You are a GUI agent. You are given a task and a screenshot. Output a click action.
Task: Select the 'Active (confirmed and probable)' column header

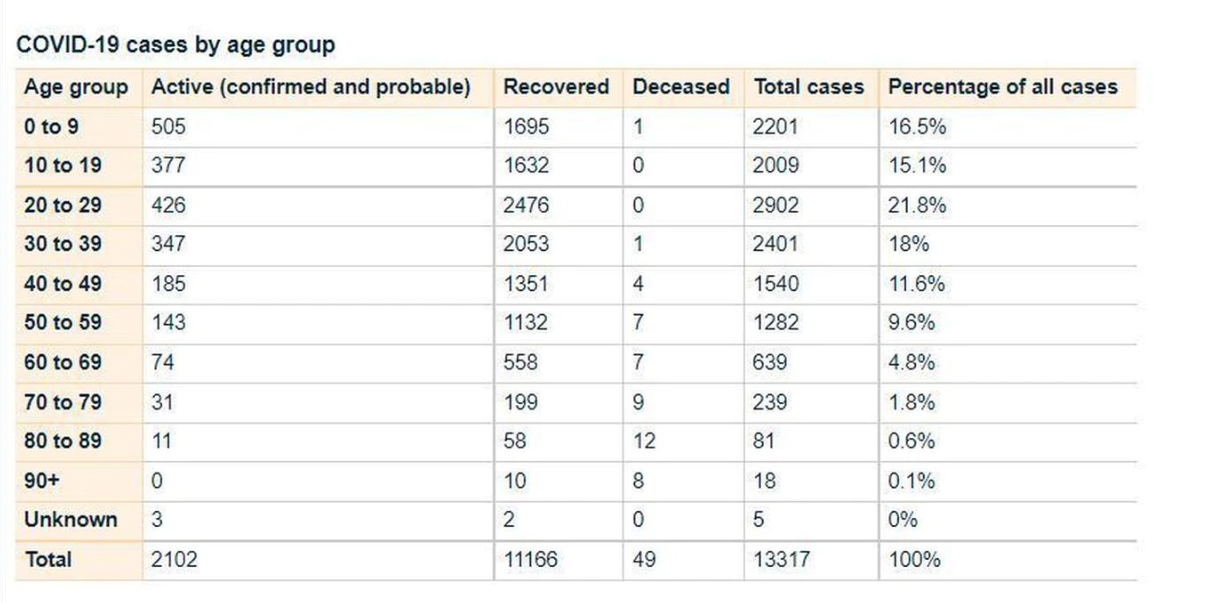click(x=310, y=87)
